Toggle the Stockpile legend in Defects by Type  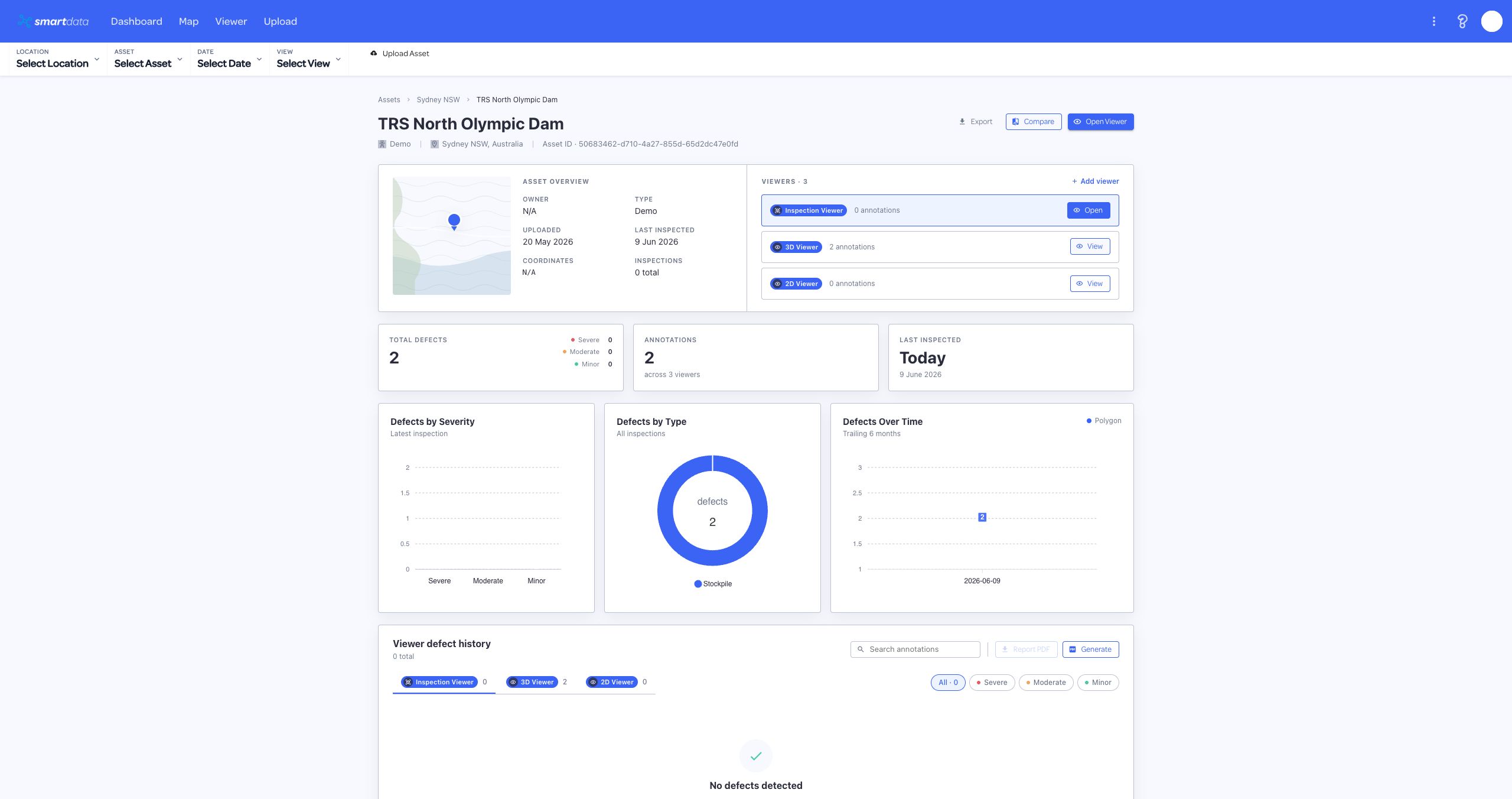713,584
